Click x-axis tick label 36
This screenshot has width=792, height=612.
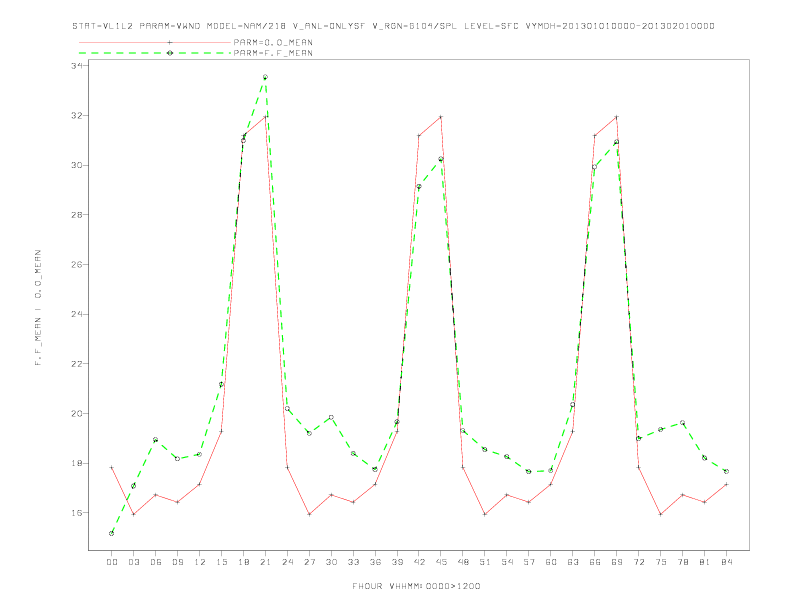pos(375,562)
